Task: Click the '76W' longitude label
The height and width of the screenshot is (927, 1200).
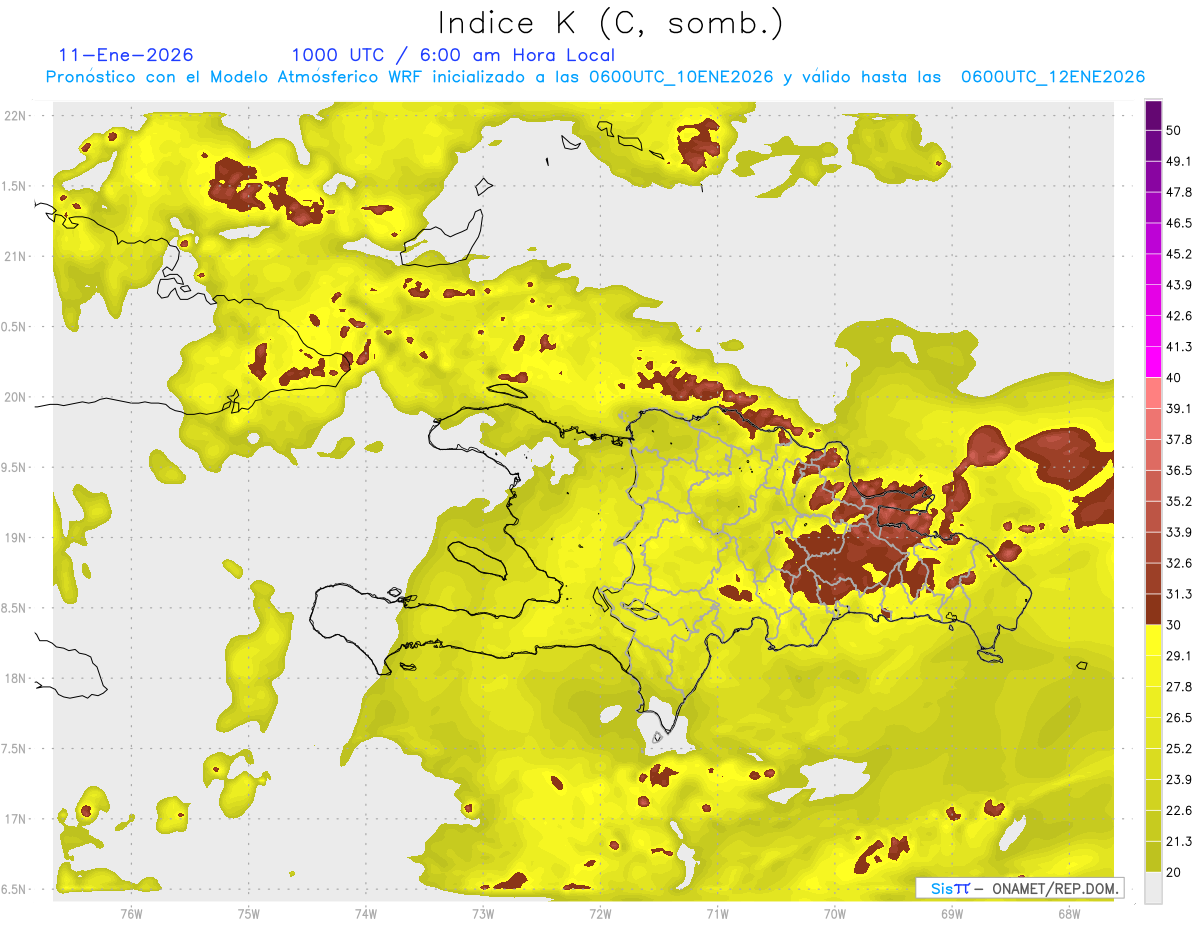Action: click(x=131, y=913)
